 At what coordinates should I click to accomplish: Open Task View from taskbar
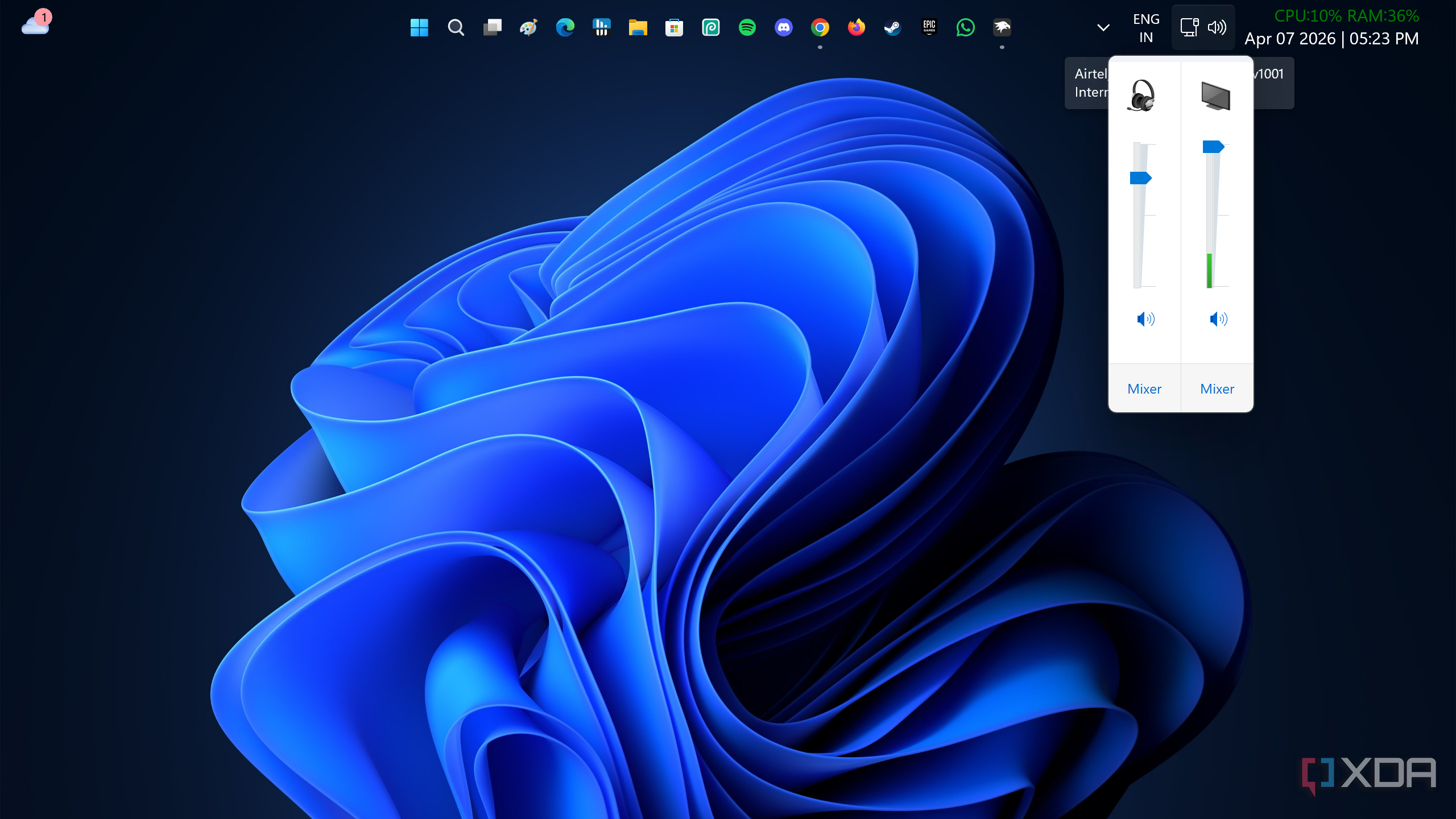[492, 27]
